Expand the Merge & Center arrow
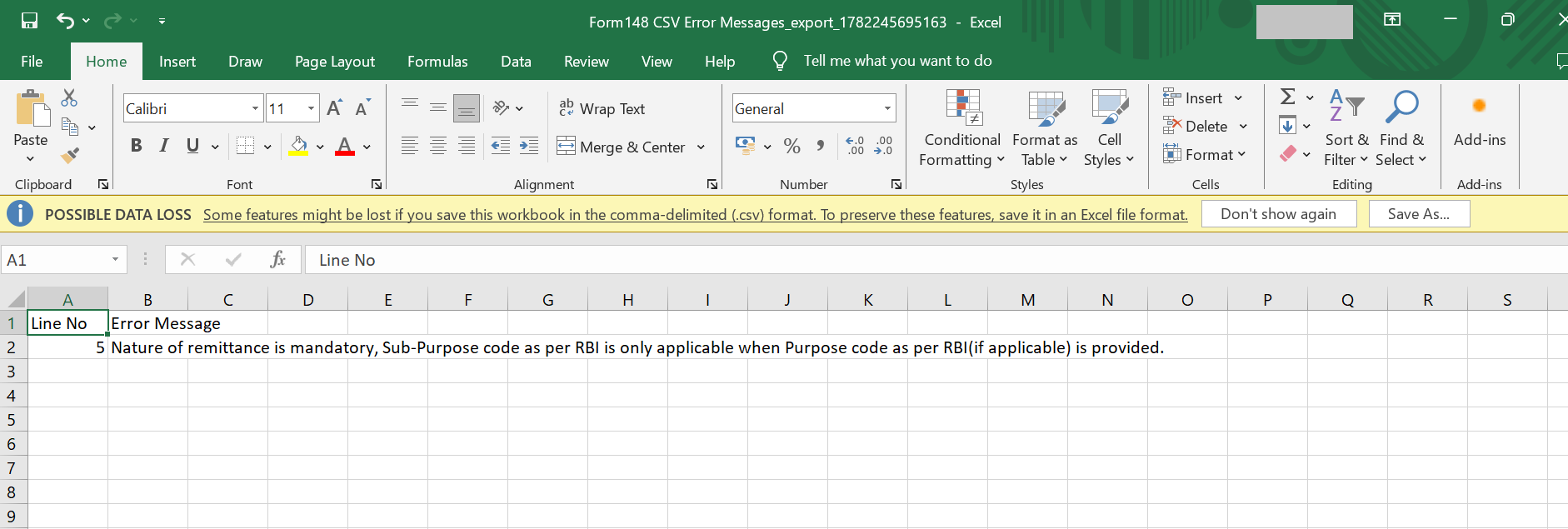1568x529 pixels. (x=701, y=147)
